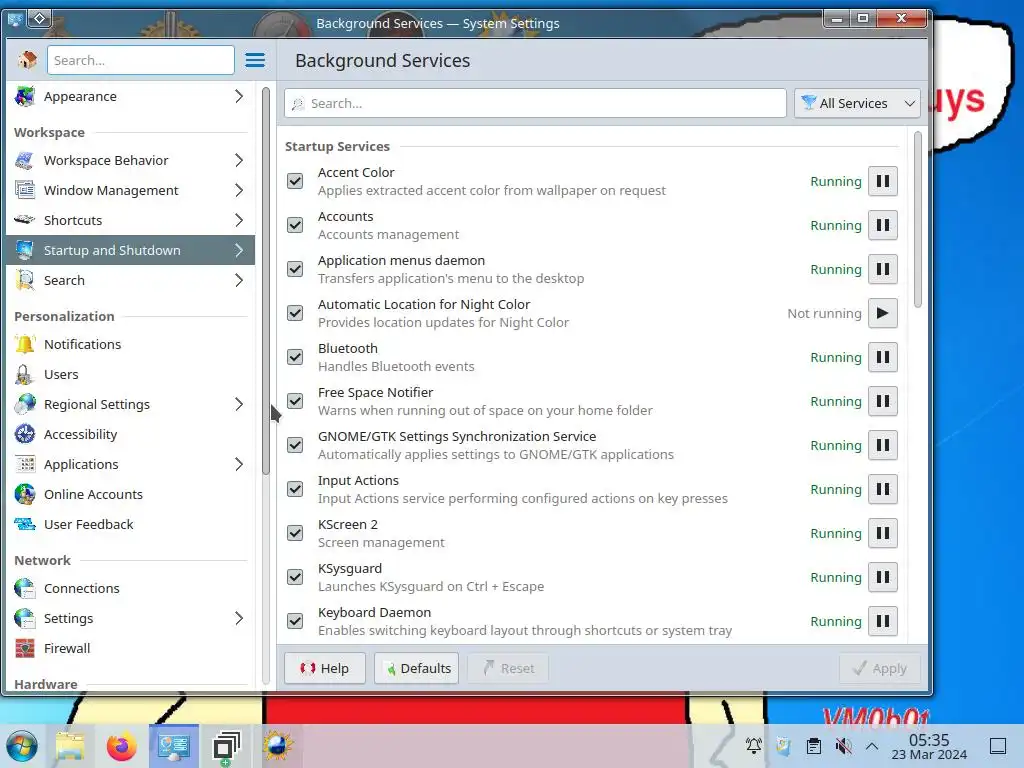
Task: Open the notifications bell in system tray
Action: pyautogui.click(x=754, y=746)
